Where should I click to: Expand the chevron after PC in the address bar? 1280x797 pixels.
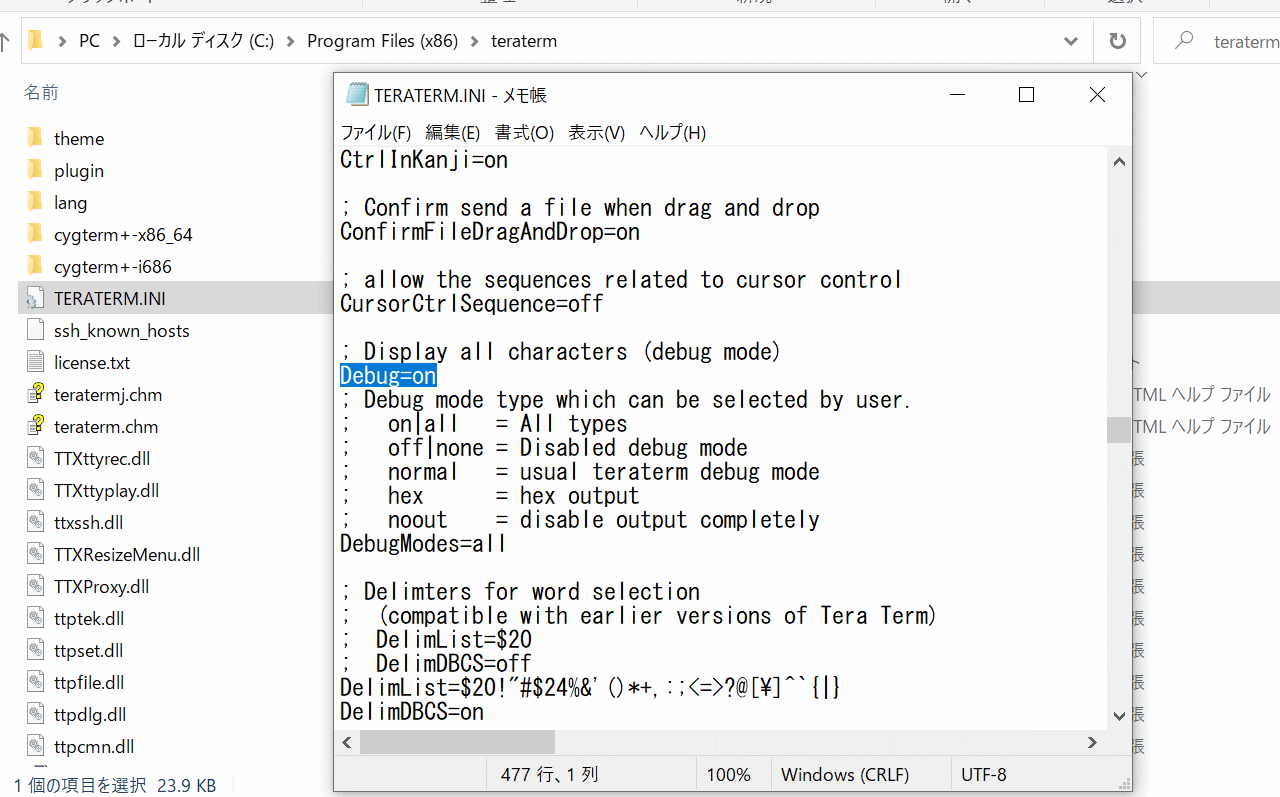pyautogui.click(x=117, y=41)
